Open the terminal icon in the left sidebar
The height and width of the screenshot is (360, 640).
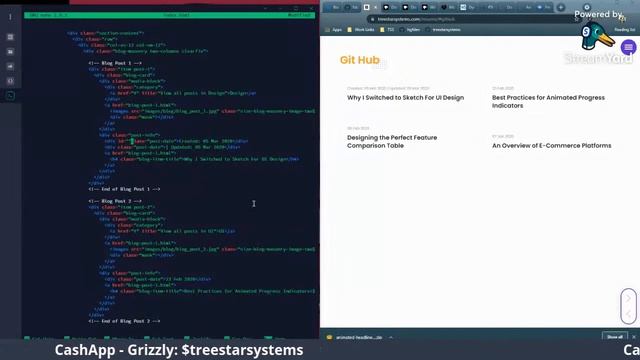(11, 96)
